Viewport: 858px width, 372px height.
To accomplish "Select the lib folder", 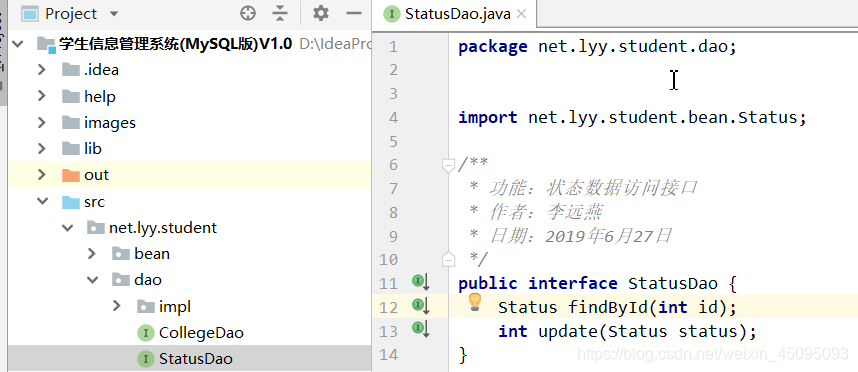I will click(x=82, y=149).
